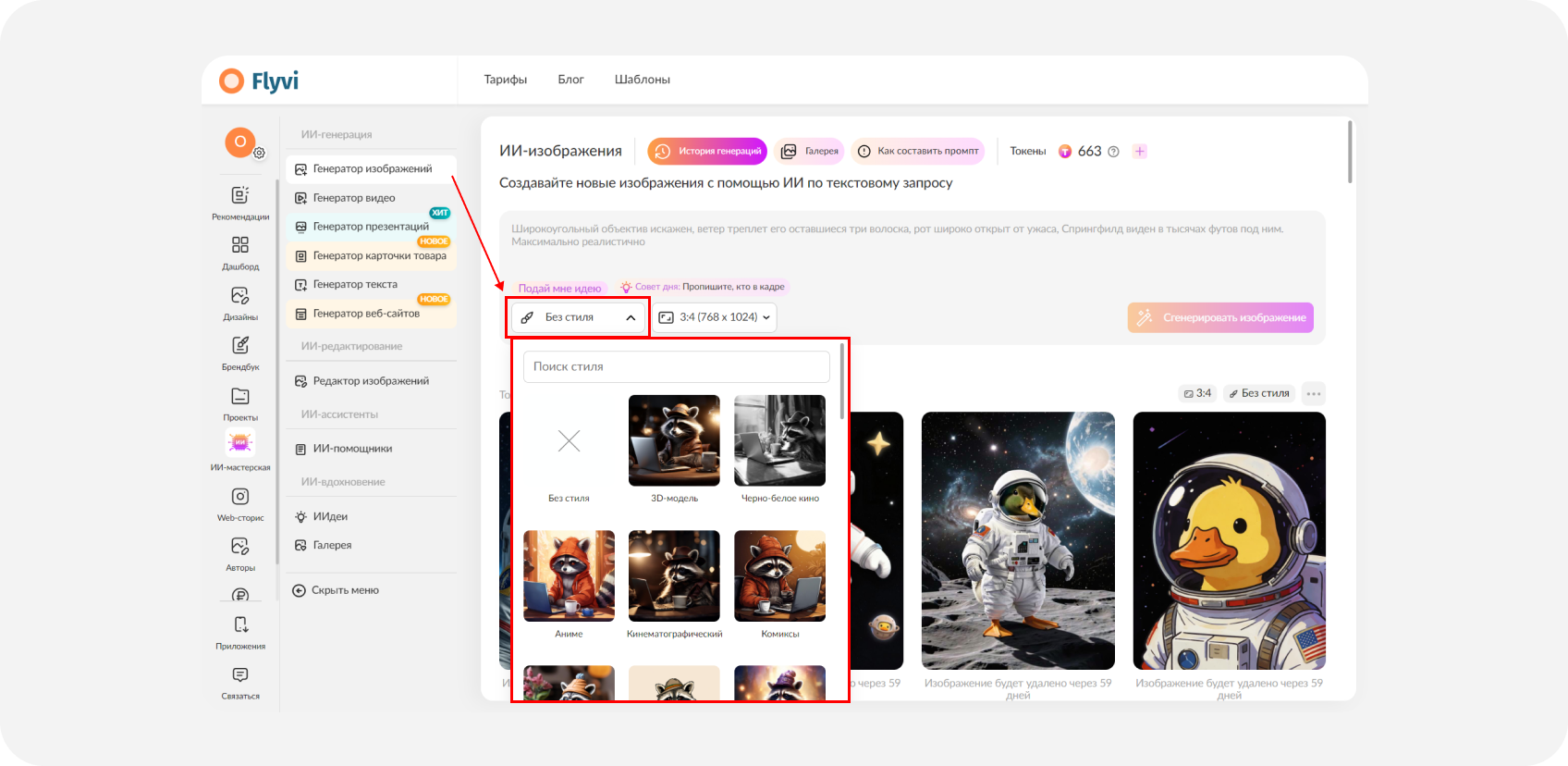Click the style list scrollbar
The image size is (1568, 766).
click(841, 381)
